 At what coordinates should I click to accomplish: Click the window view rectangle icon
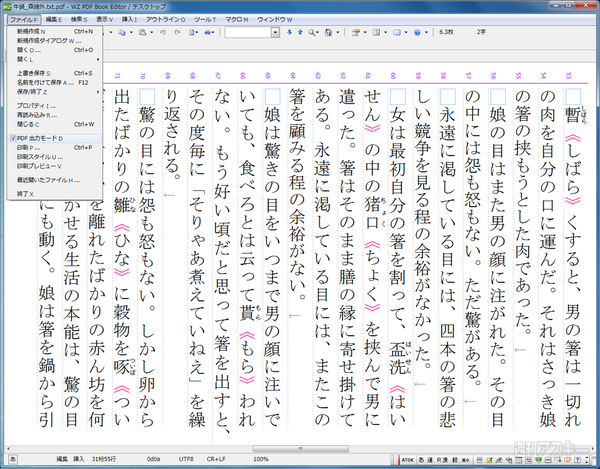pyautogui.click(x=397, y=33)
